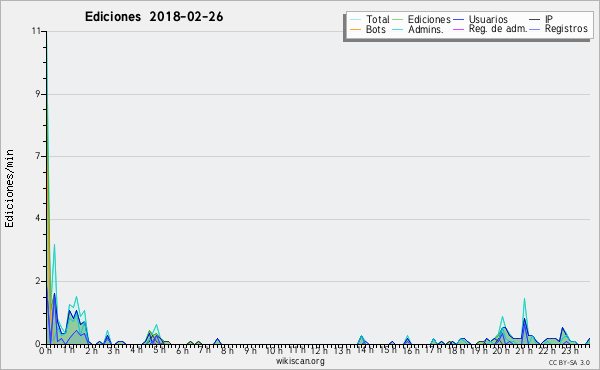This screenshot has width=600, height=370.
Task: Click the '4 h' x-axis label
Action: [137, 350]
